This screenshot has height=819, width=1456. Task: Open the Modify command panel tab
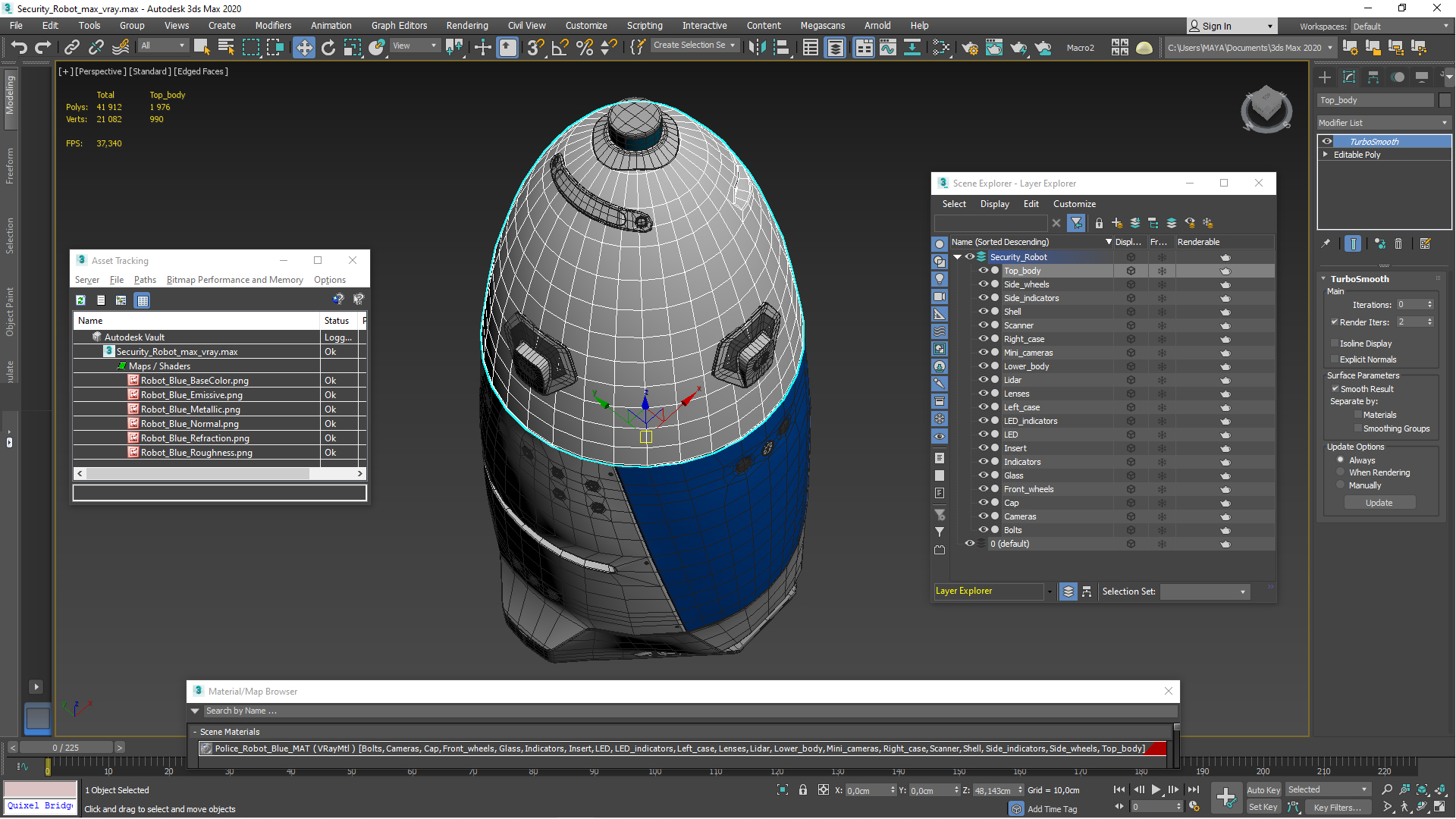click(x=1349, y=77)
